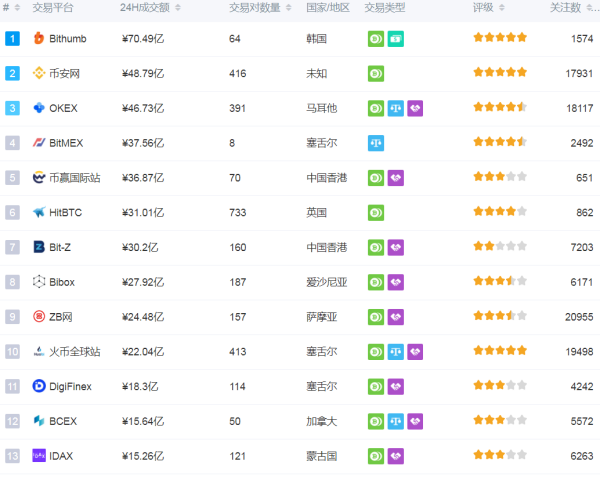Click the HitBTC exchange logo icon
The image size is (600, 480).
[39, 212]
